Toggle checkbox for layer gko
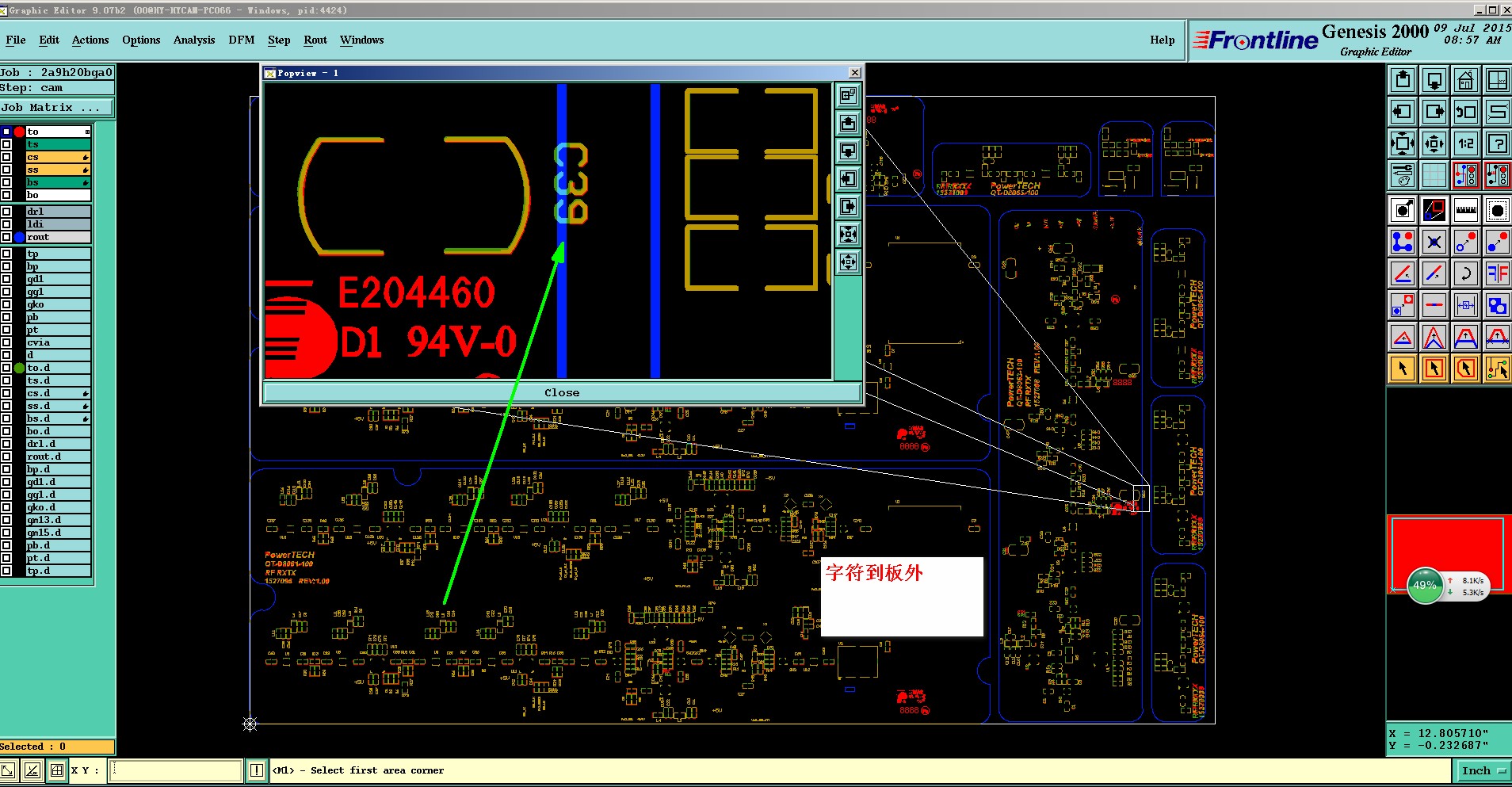The height and width of the screenshot is (787, 1512). (x=6, y=304)
